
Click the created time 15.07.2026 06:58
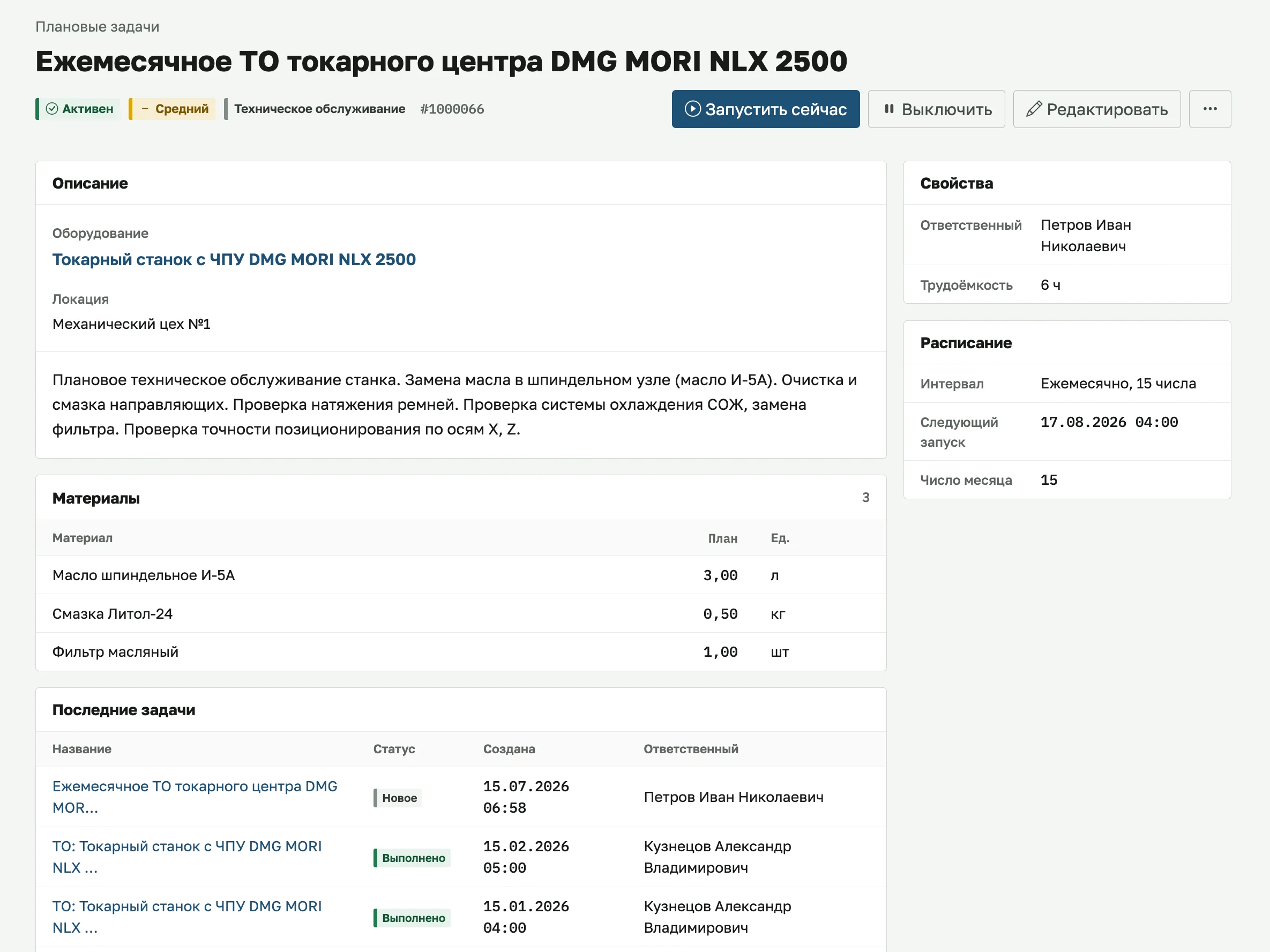coord(526,797)
